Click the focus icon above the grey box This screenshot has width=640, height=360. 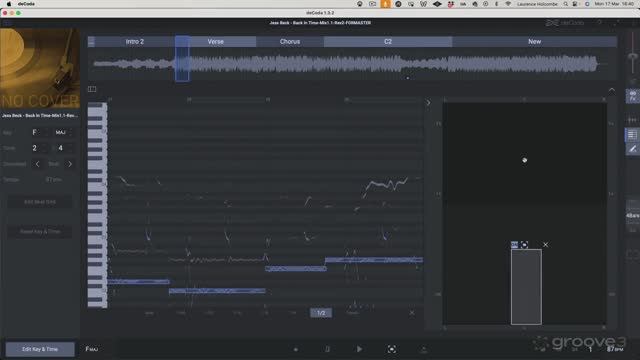point(524,244)
